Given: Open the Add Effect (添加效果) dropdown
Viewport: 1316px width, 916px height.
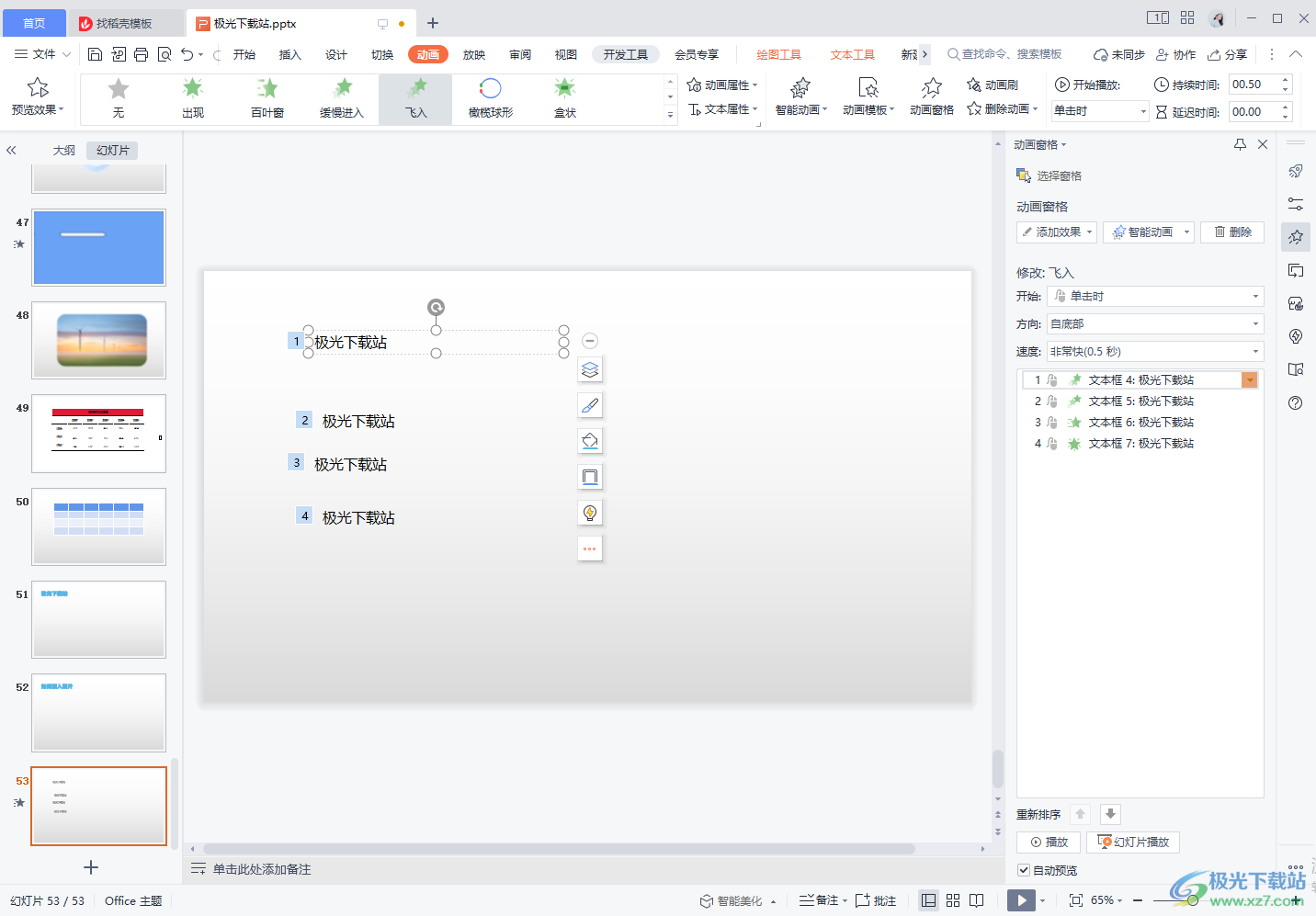Looking at the screenshot, I should [x=1057, y=232].
